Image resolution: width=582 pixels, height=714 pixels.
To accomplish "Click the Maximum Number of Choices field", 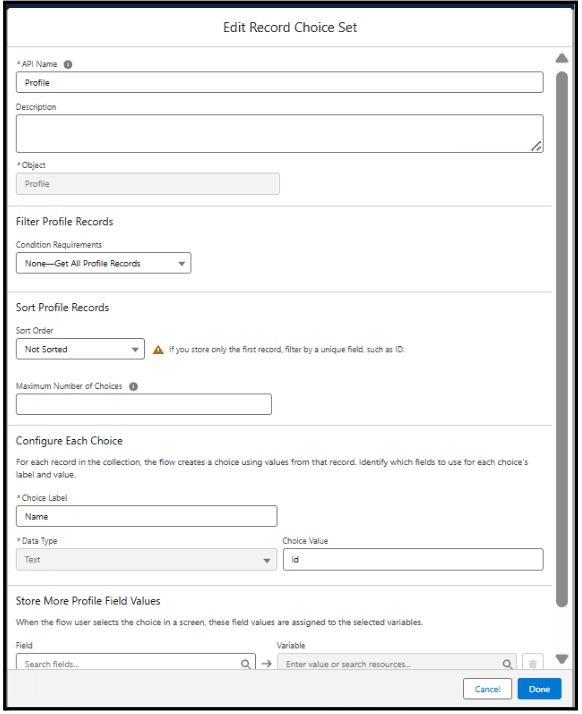I will (x=144, y=404).
